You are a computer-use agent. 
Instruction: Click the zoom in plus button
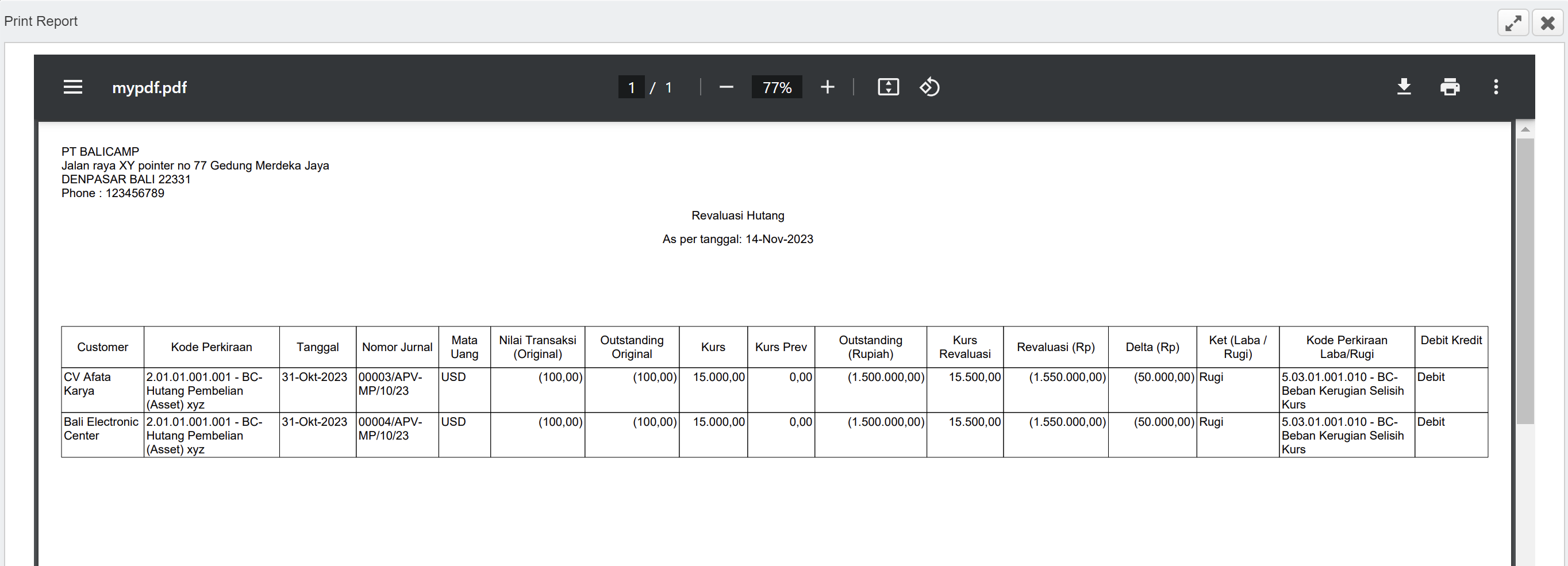[827, 87]
